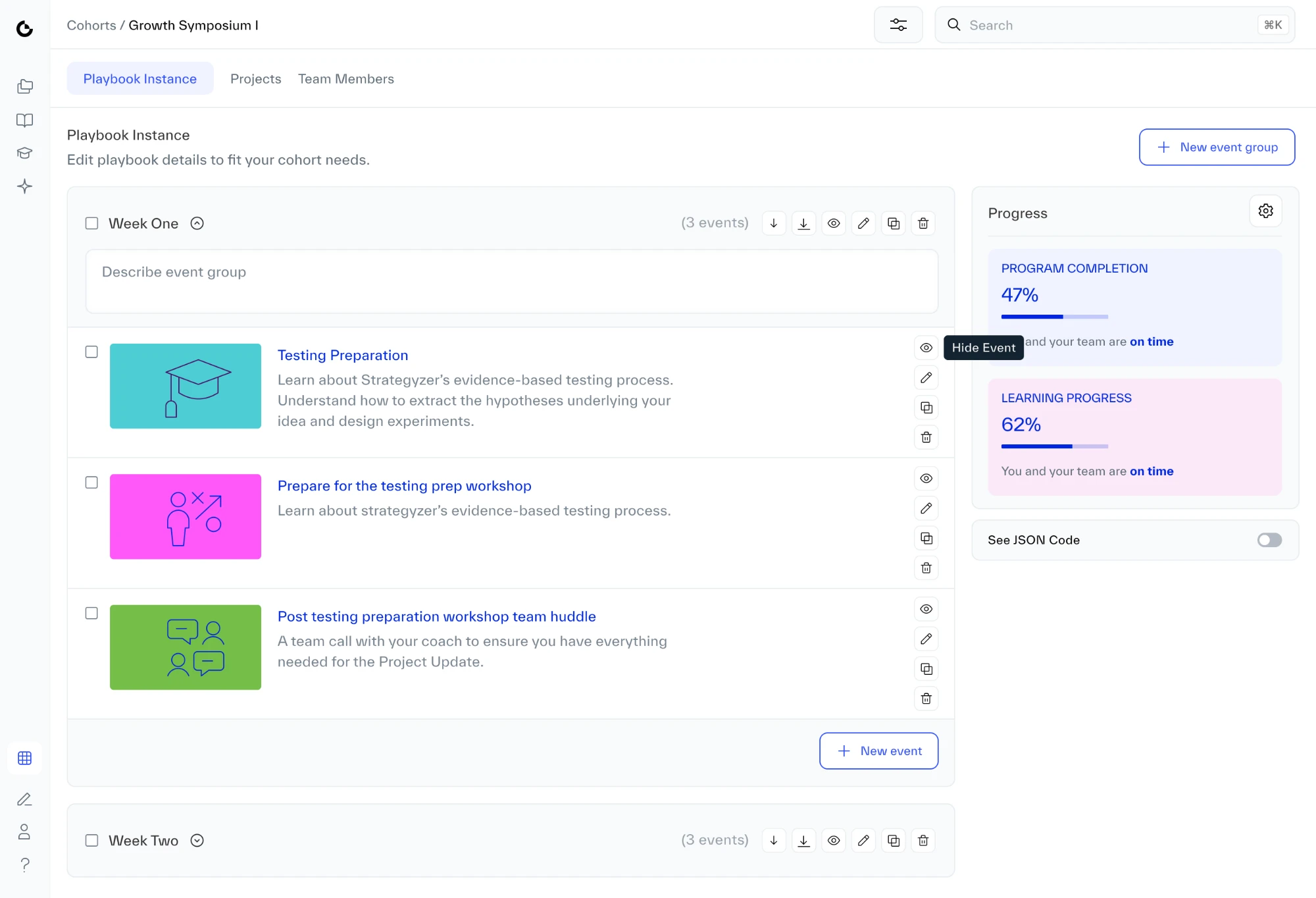Open Progress panel gear settings
Viewport: 1316px width, 898px height.
pos(1265,211)
